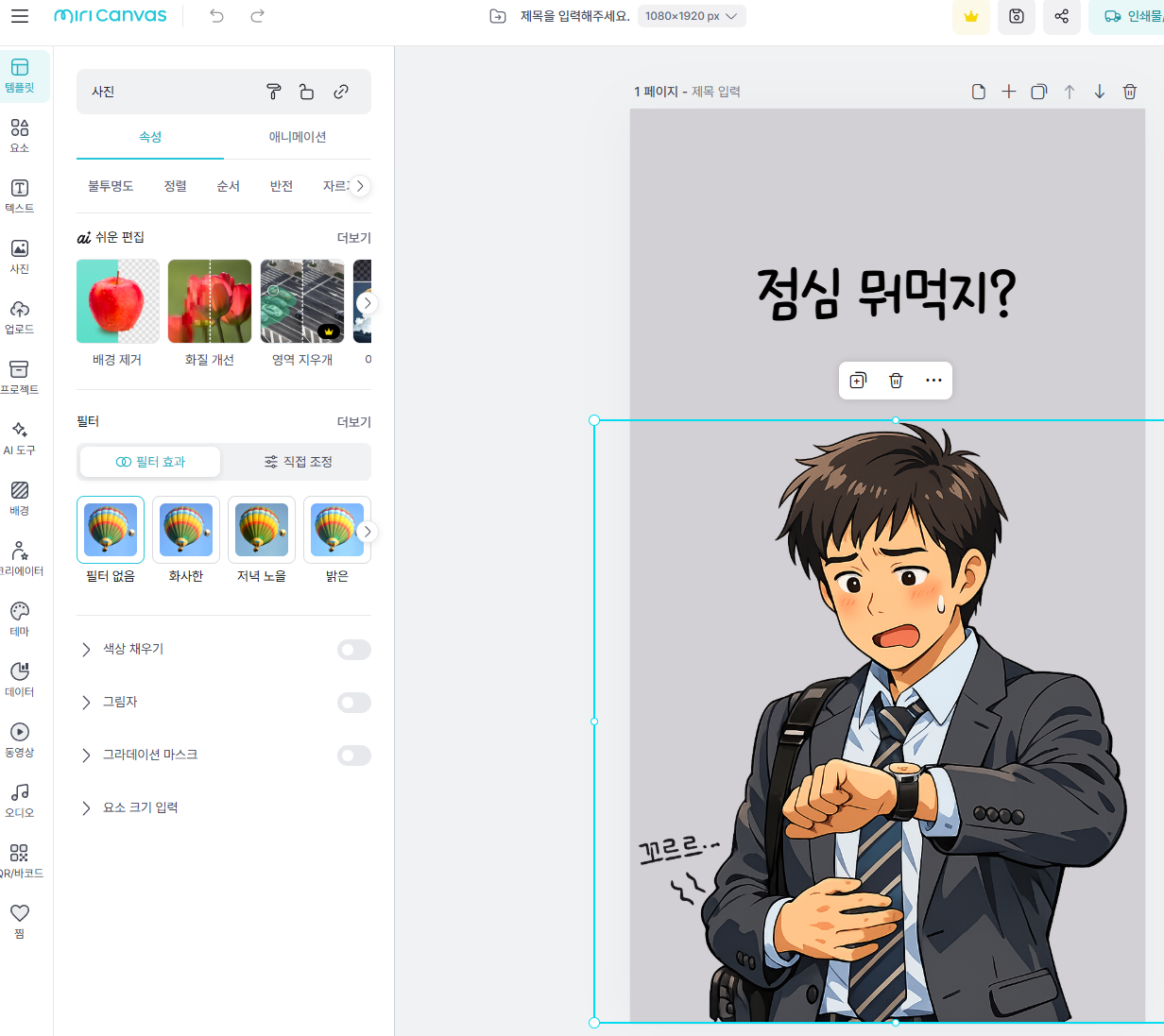Open the 사진 photo sidebar panel
1164x1036 pixels.
coord(20,257)
